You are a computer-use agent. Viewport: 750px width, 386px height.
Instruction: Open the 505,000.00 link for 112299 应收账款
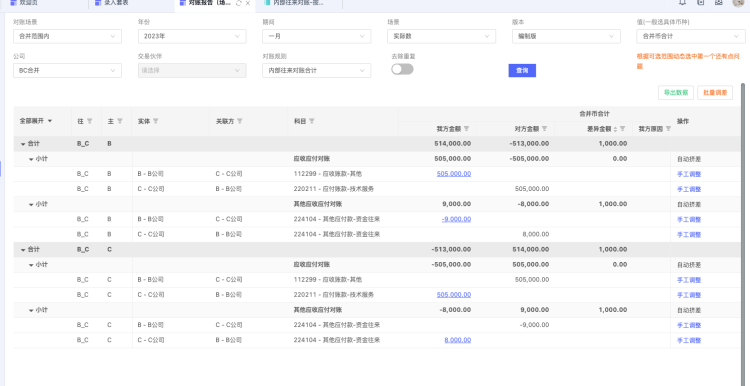click(x=453, y=174)
